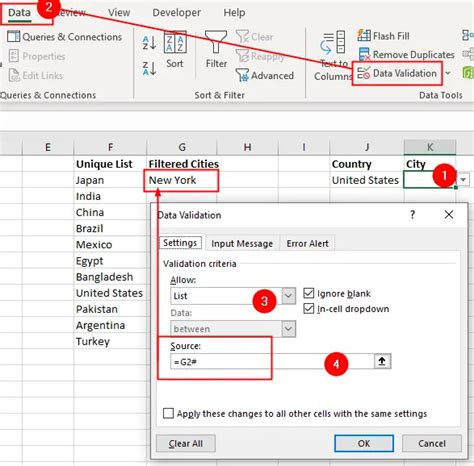The image size is (474, 466).
Task: Switch to the Settings tab
Action: point(180,243)
